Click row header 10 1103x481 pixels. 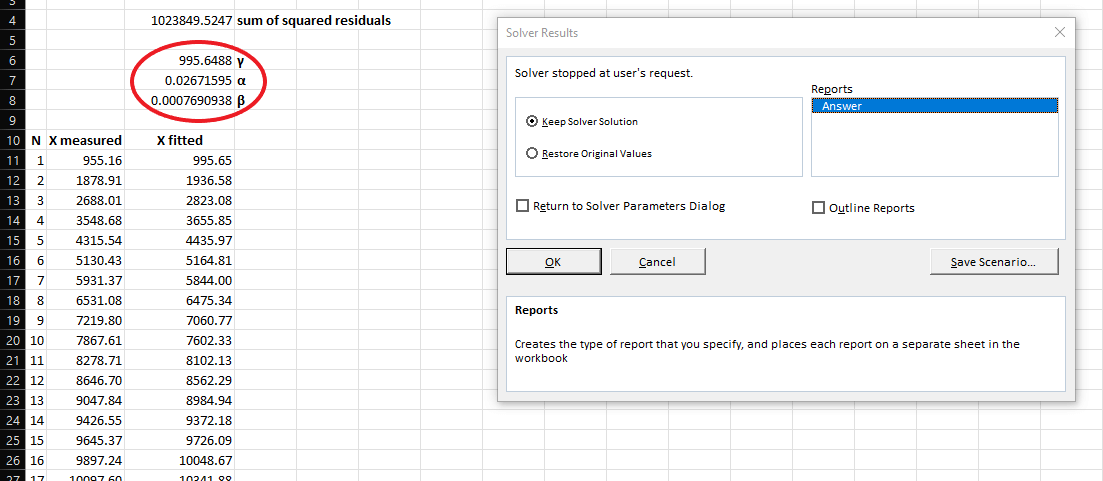[x=14, y=140]
